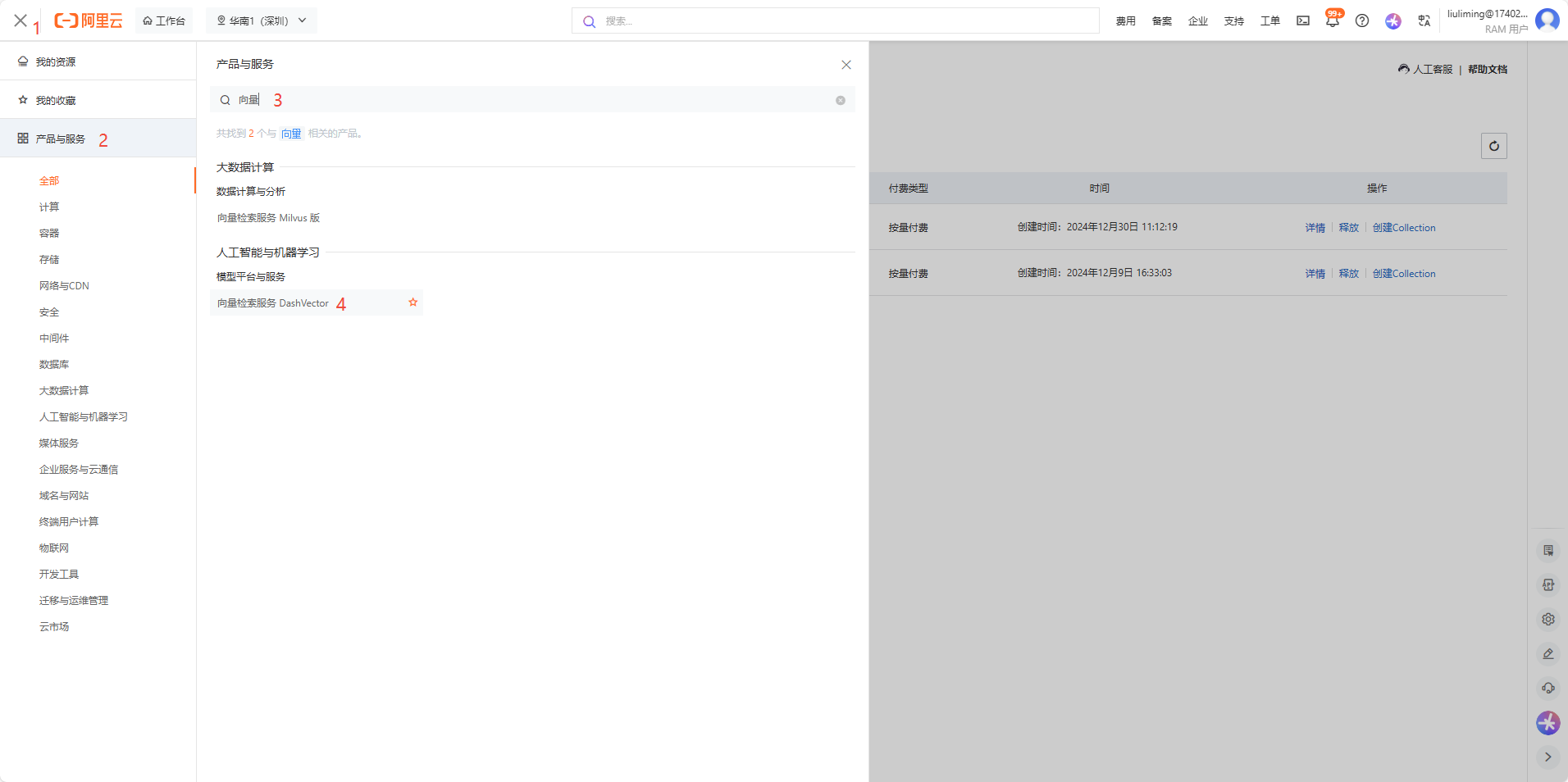
Task: Open the 华南1（深圳）region dropdown
Action: 261,21
